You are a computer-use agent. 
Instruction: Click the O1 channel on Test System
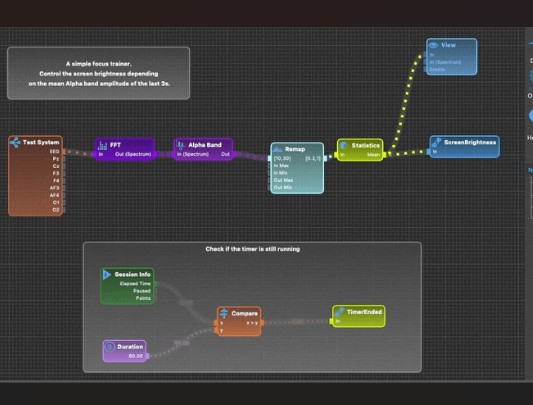point(56,202)
